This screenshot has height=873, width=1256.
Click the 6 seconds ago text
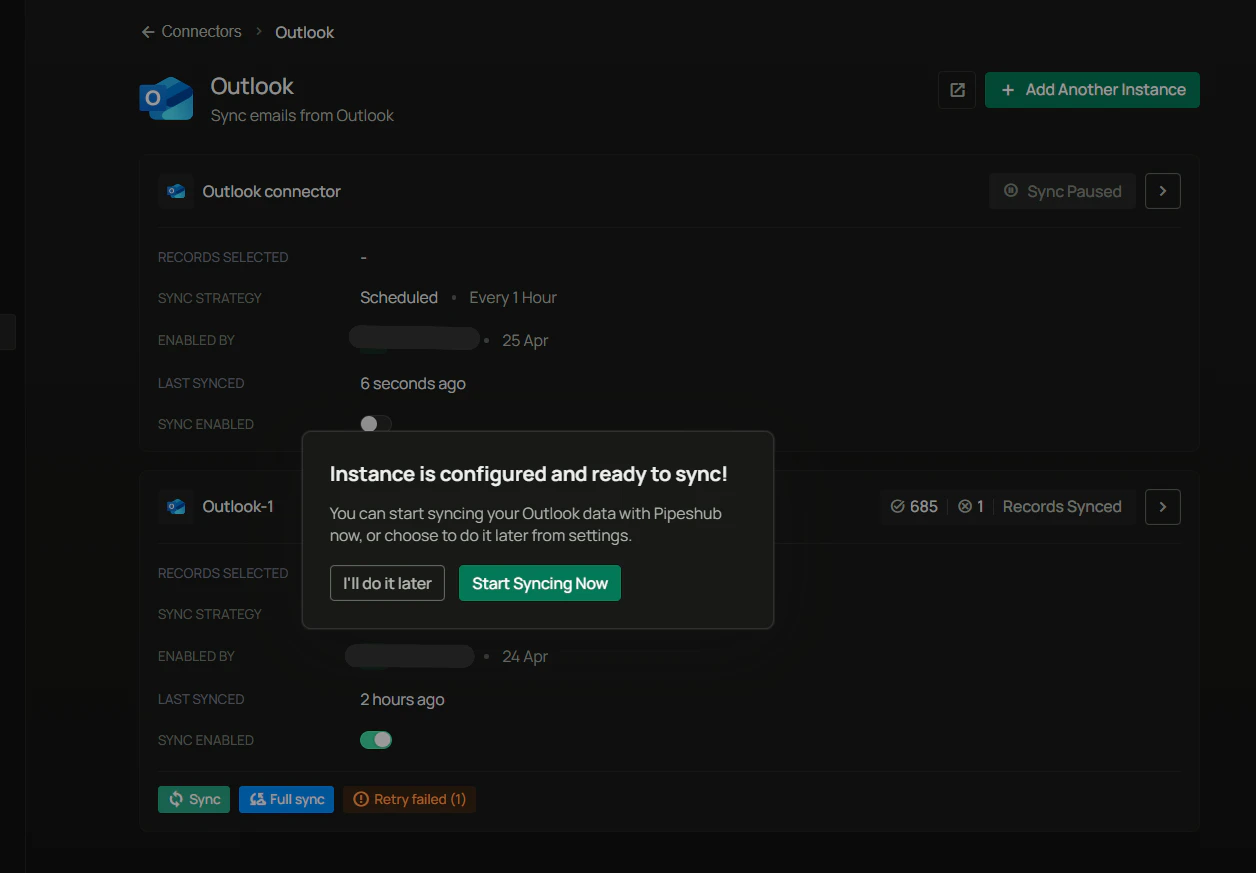pos(413,383)
